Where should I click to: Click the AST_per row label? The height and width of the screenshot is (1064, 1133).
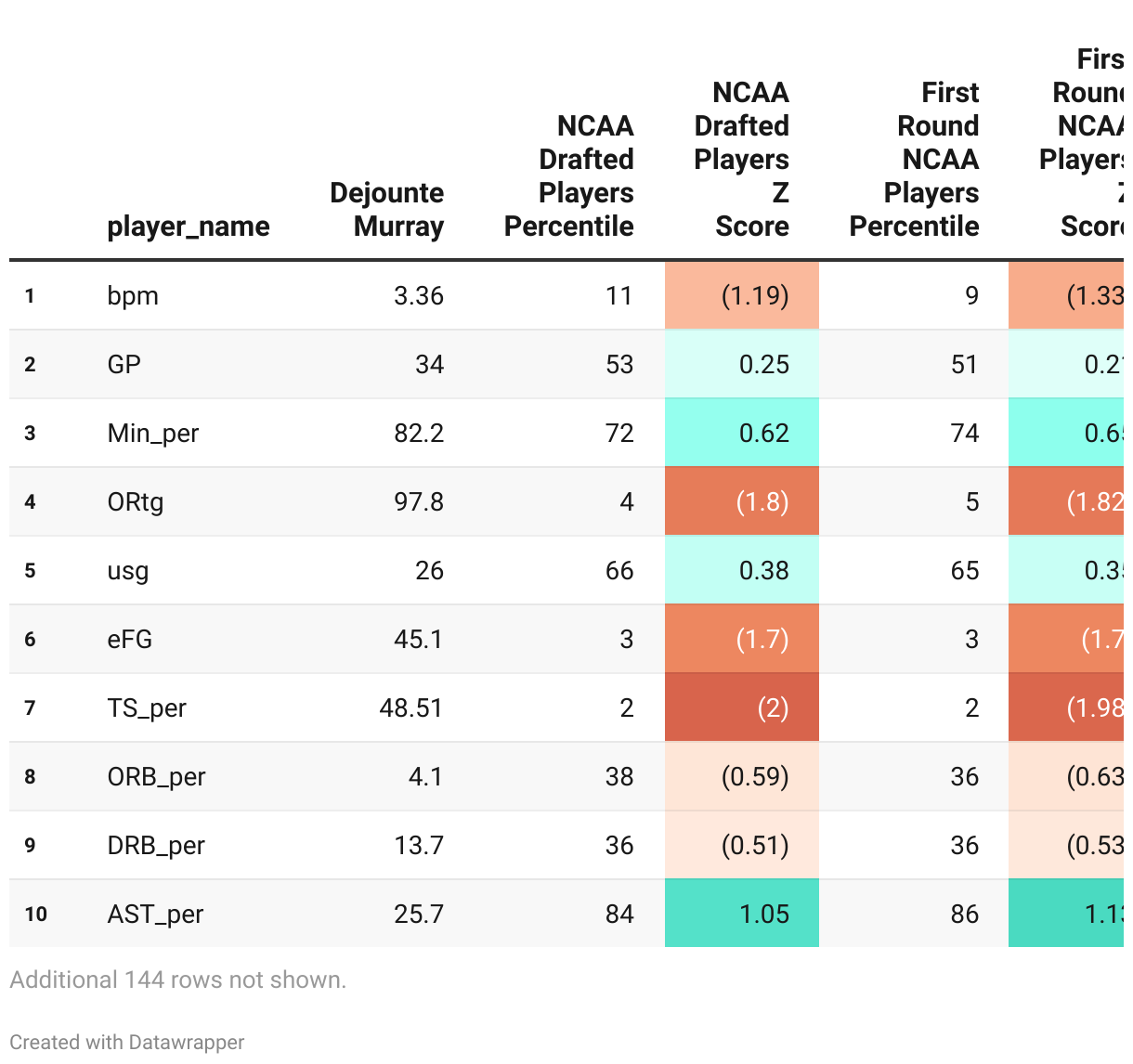pos(155,915)
